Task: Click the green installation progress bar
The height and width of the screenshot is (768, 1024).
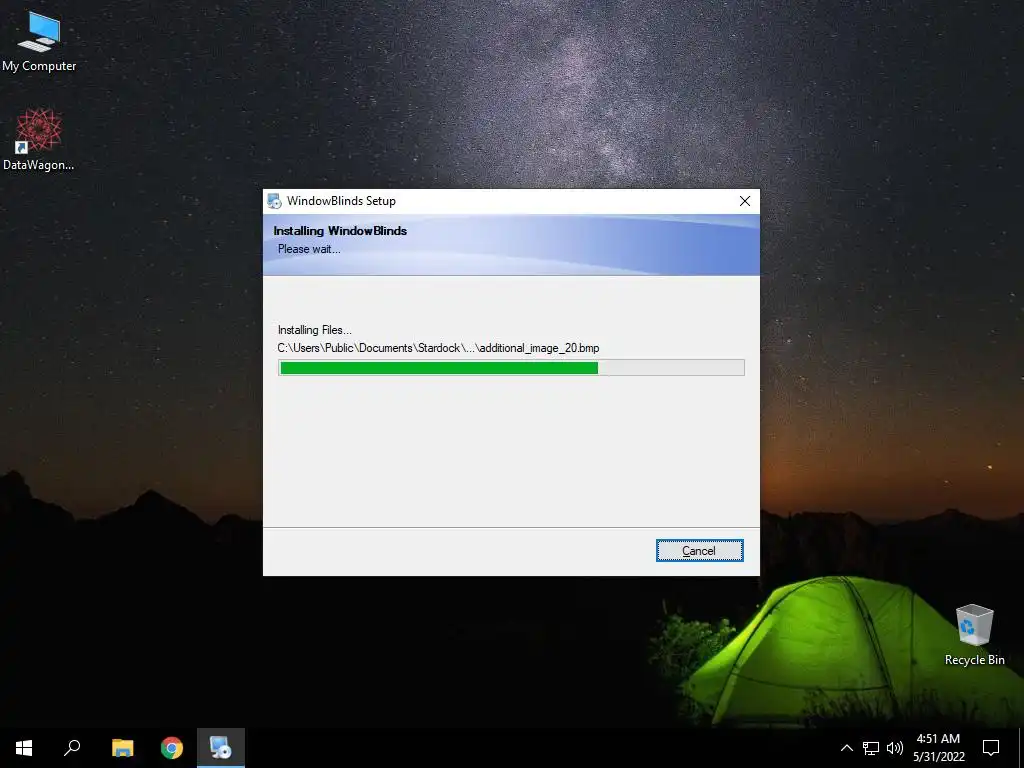Action: [511, 368]
